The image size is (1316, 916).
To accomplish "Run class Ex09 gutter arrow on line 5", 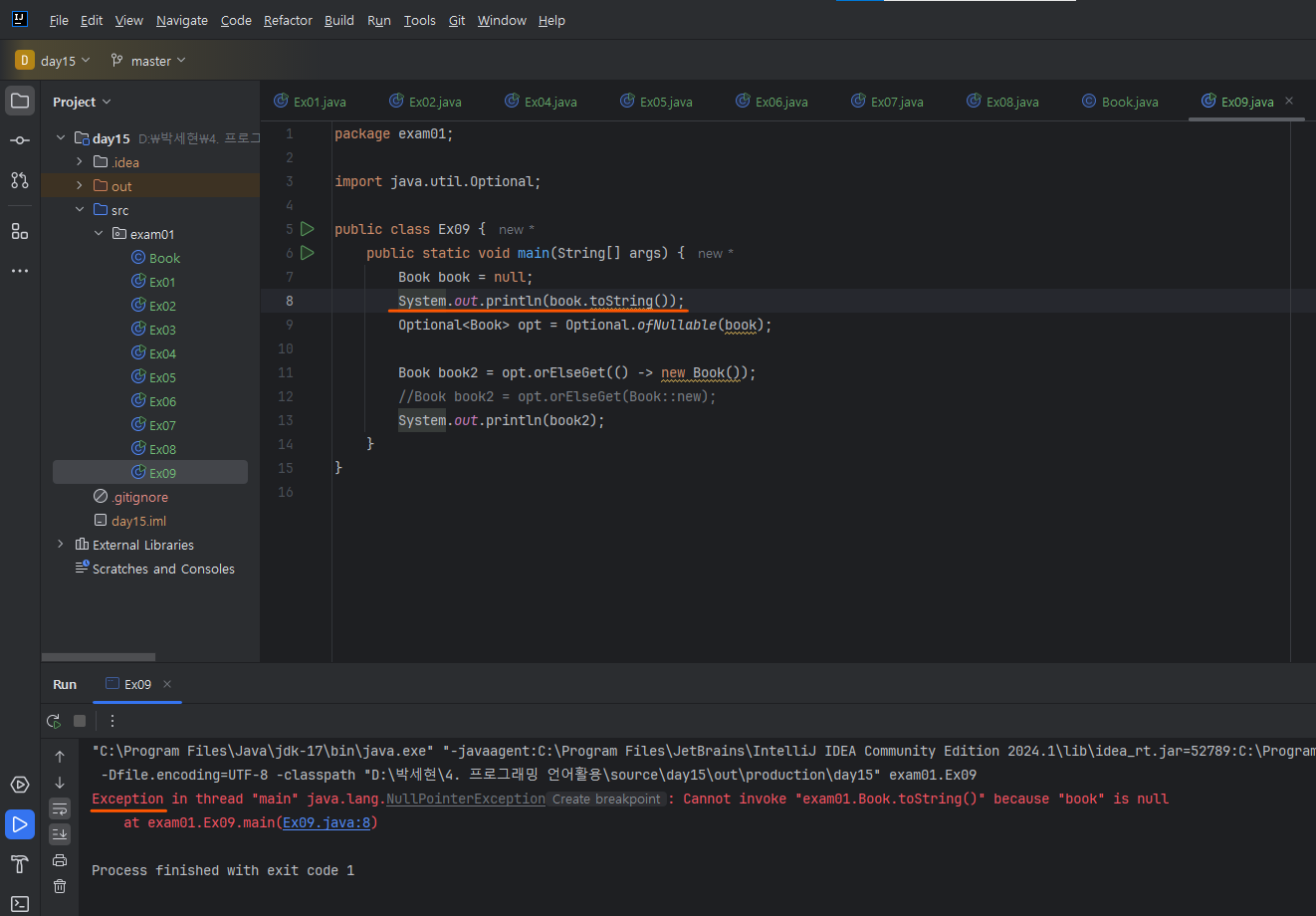I will (x=308, y=229).
